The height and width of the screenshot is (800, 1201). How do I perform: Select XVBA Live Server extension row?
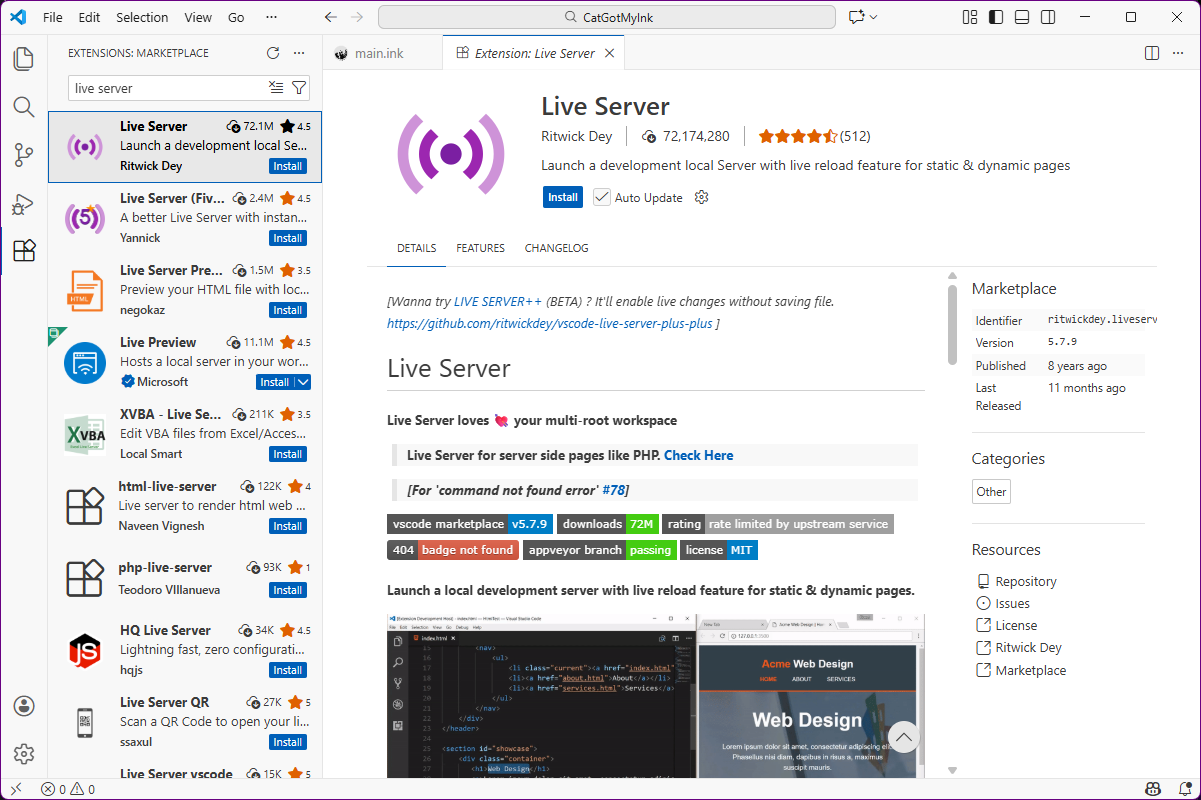tap(185, 434)
